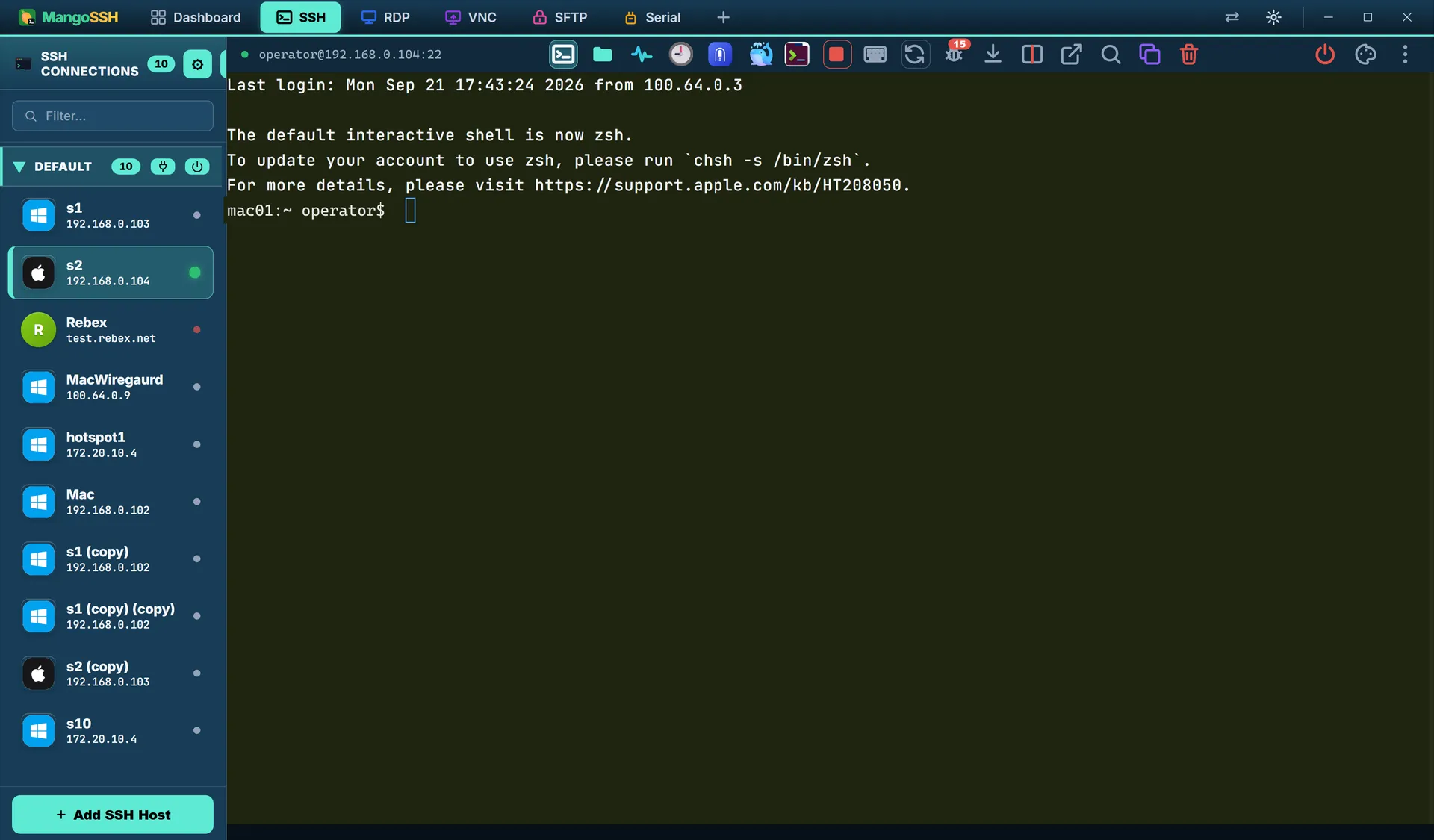The height and width of the screenshot is (840, 1434).
Task: Open the pulse activity monitor icon
Action: tap(642, 55)
